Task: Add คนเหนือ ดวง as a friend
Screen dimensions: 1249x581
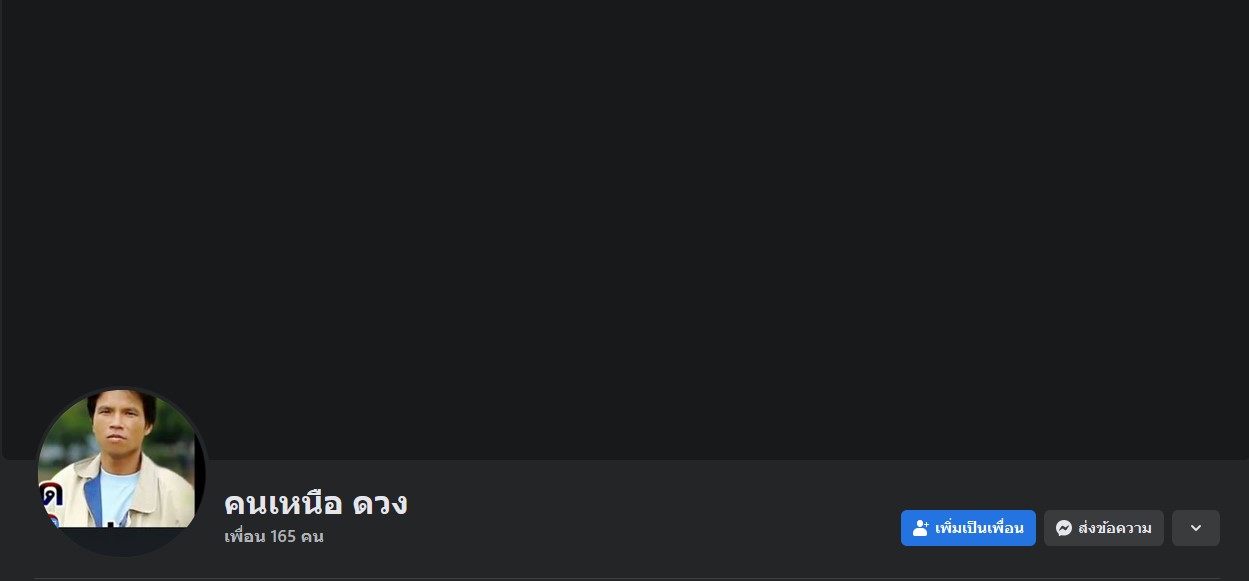Action: pyautogui.click(x=968, y=528)
